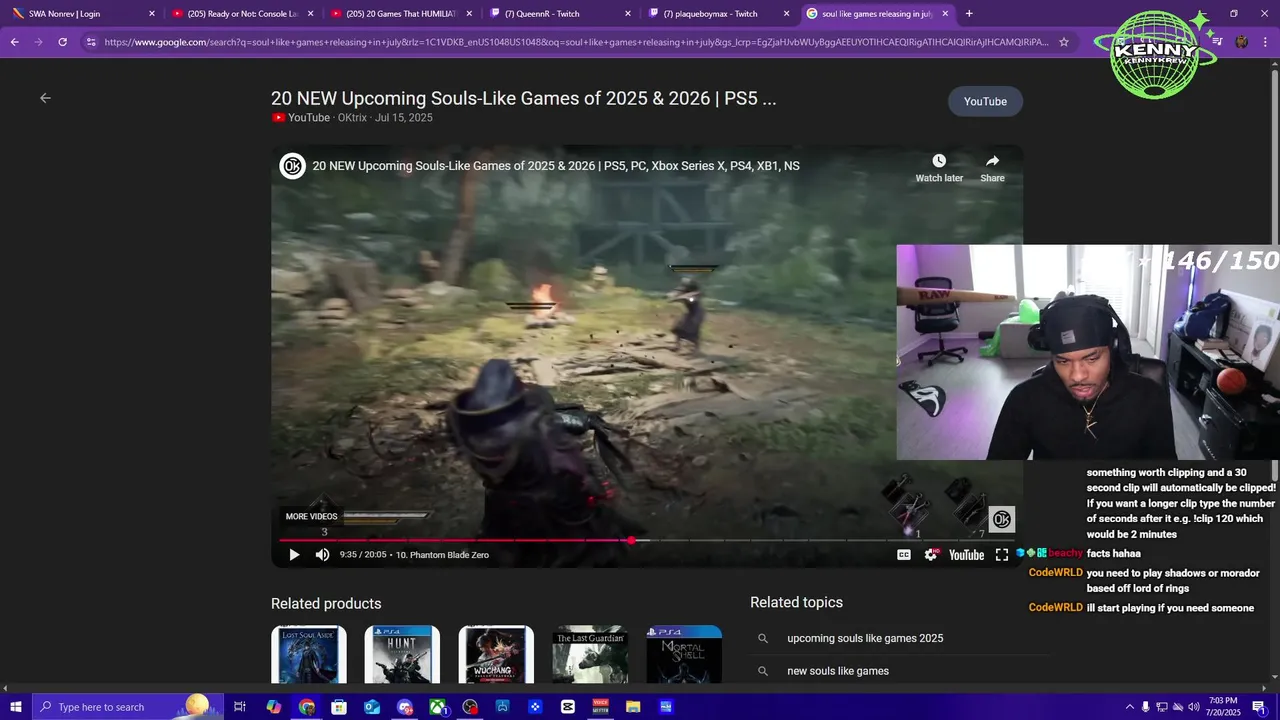Open Discord from the taskbar

[404, 707]
